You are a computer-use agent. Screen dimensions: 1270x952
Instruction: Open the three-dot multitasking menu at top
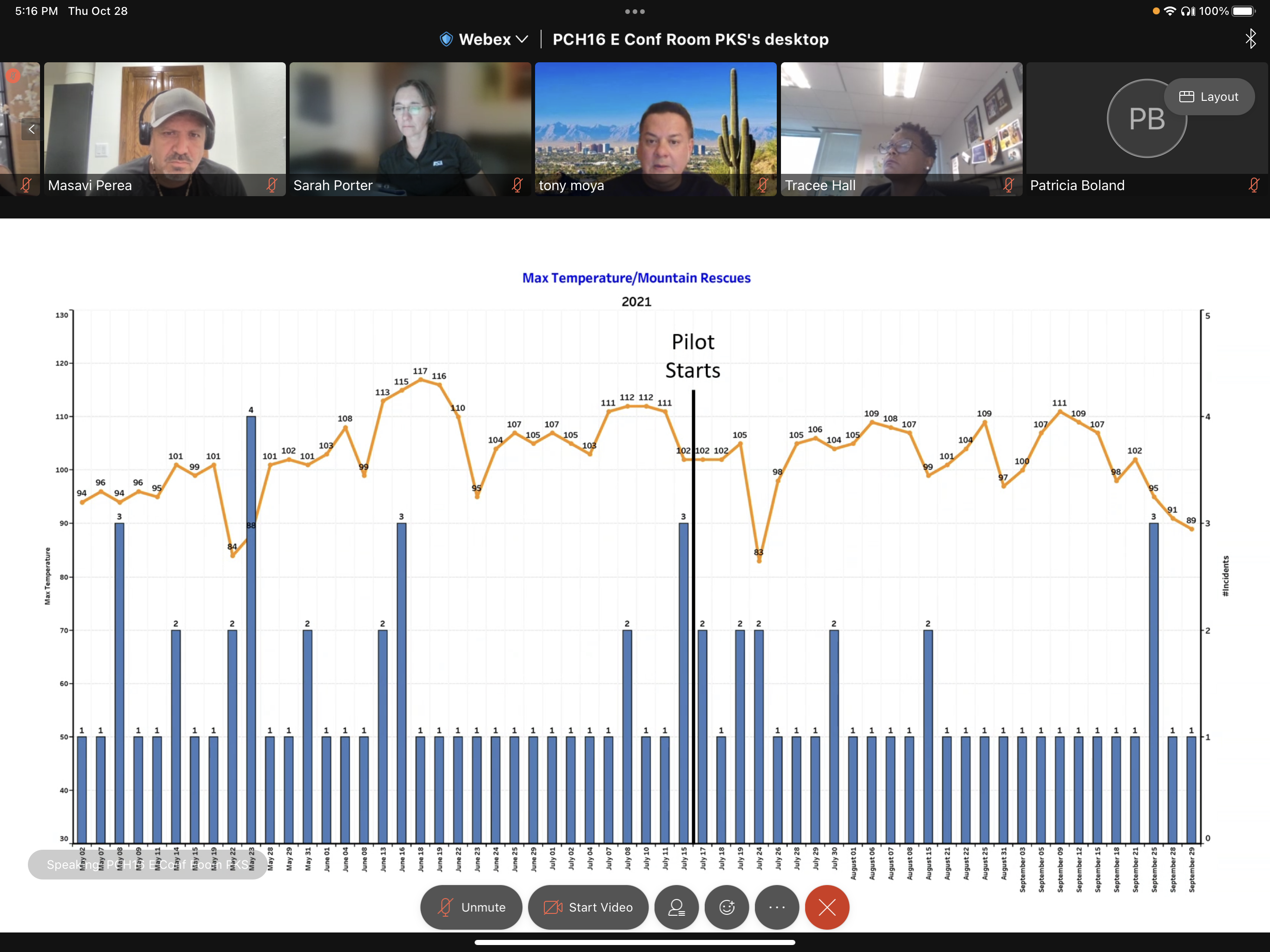click(x=635, y=12)
